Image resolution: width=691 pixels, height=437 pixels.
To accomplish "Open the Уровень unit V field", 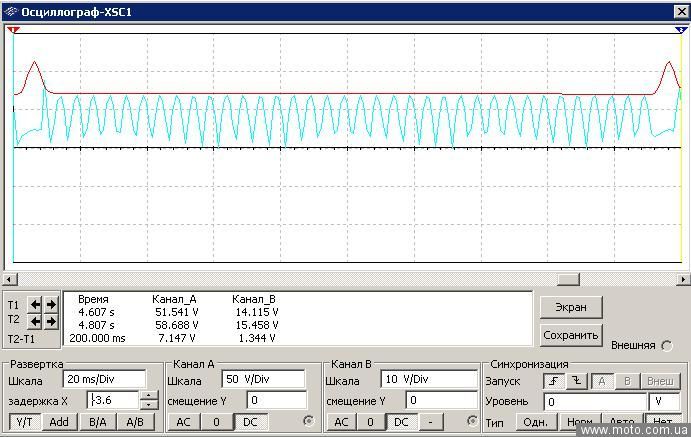I will (664, 402).
